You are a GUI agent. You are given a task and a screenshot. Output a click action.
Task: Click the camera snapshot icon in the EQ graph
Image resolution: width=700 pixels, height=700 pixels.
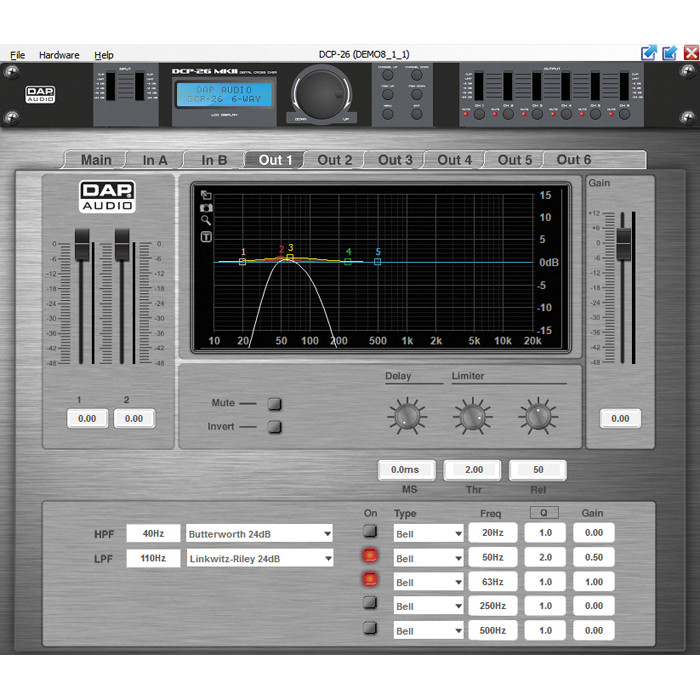pos(206,208)
